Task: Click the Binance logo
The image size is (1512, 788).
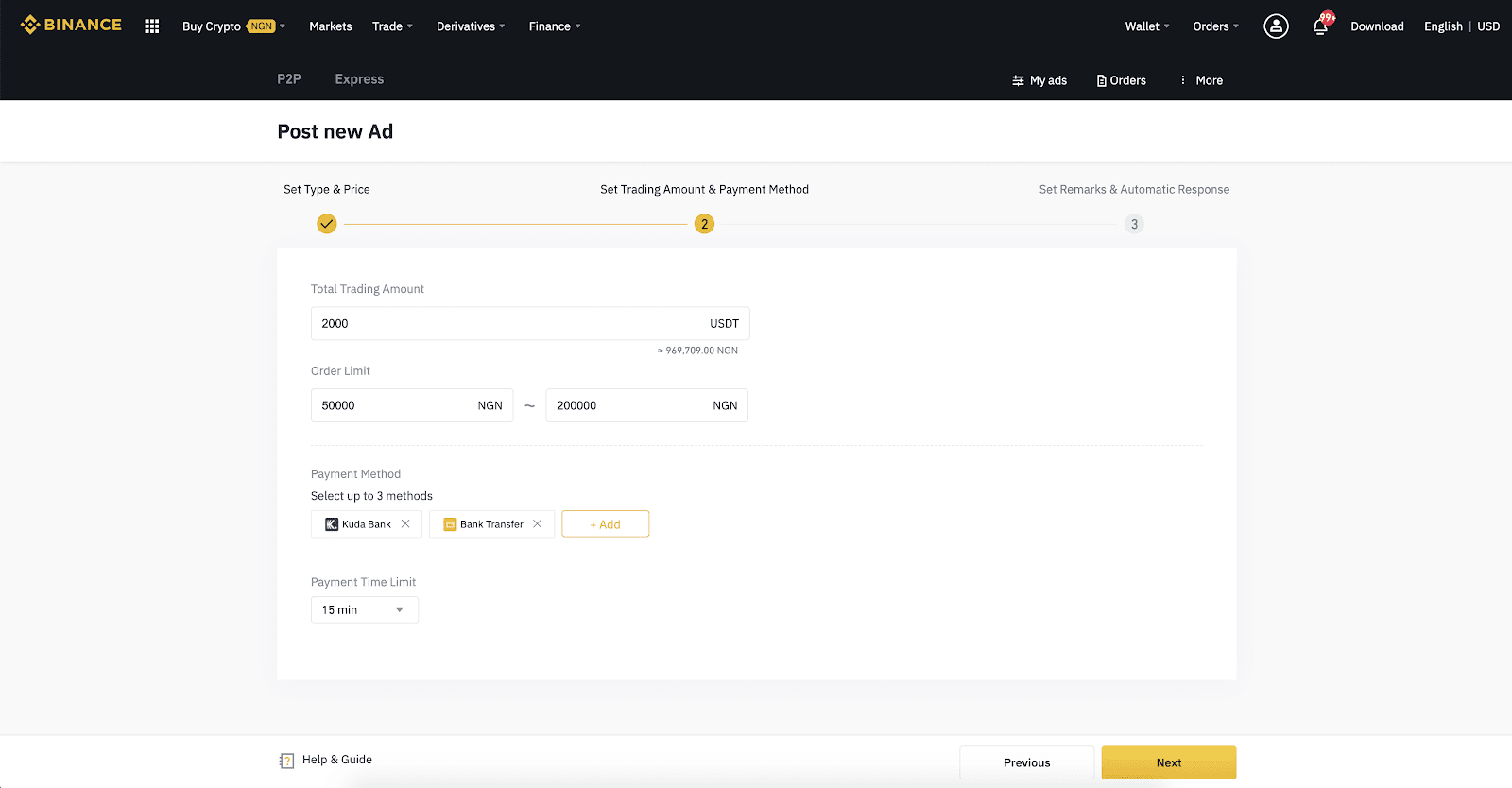Action: (71, 25)
